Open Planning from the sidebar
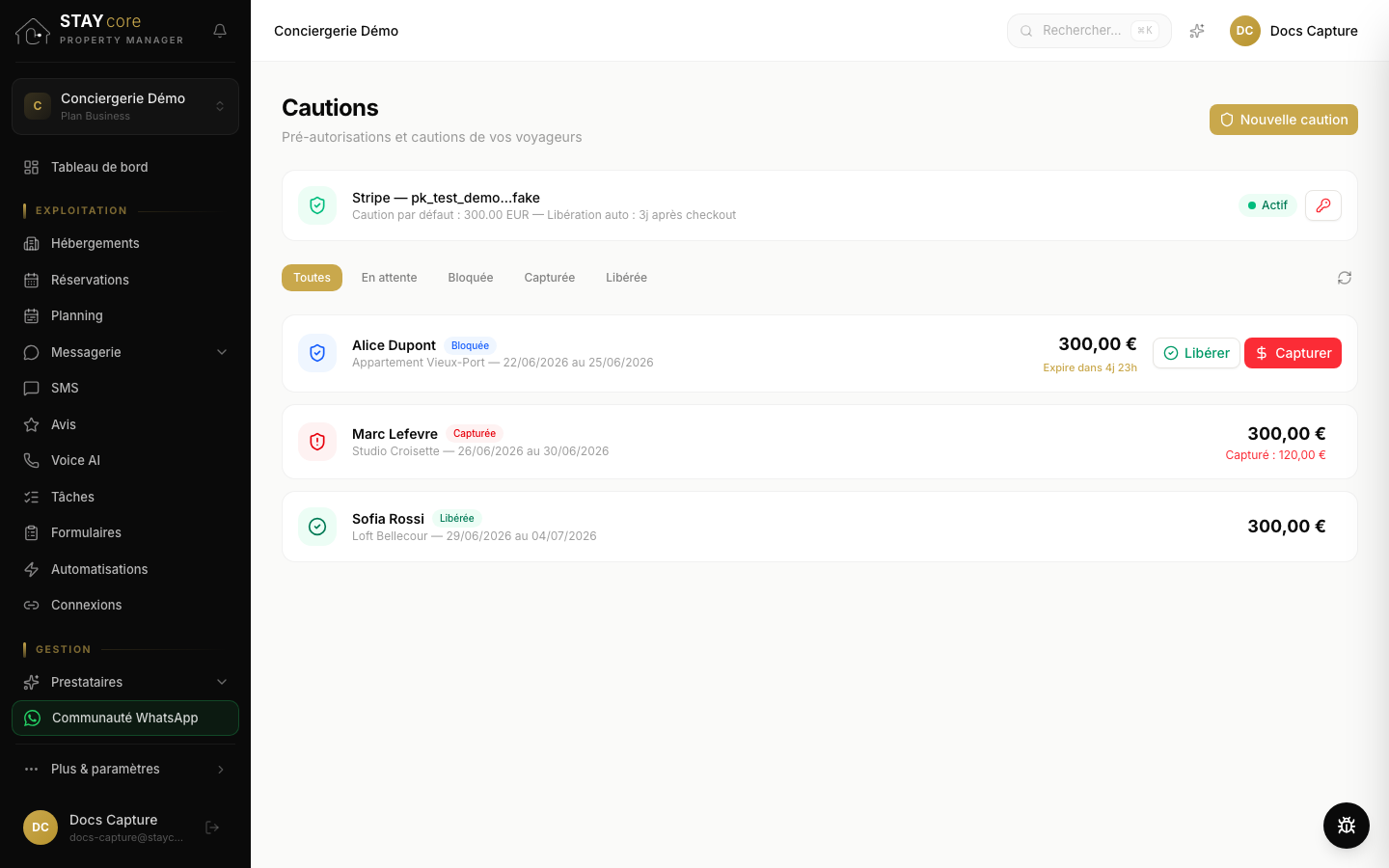1389x868 pixels. click(x=125, y=316)
